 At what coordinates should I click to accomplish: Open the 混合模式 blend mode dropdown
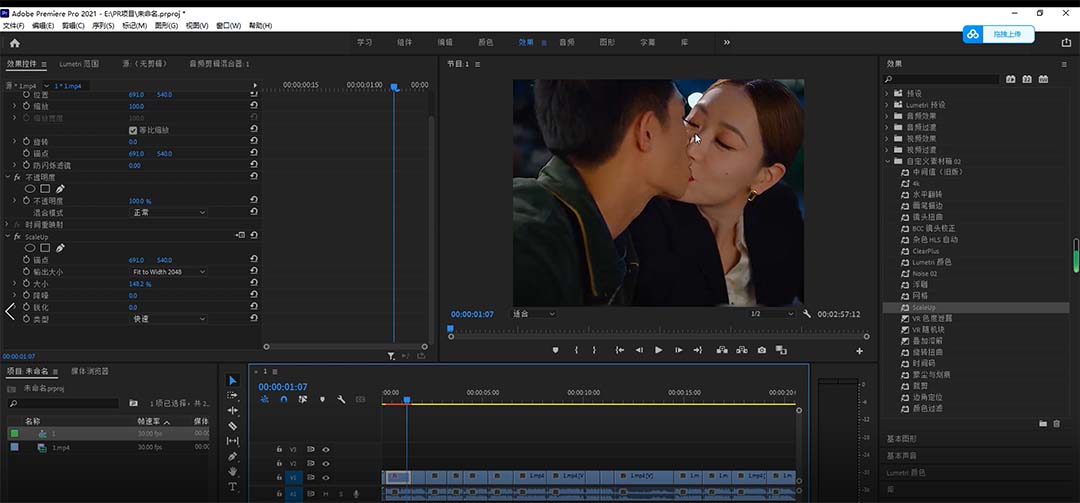[x=168, y=212]
